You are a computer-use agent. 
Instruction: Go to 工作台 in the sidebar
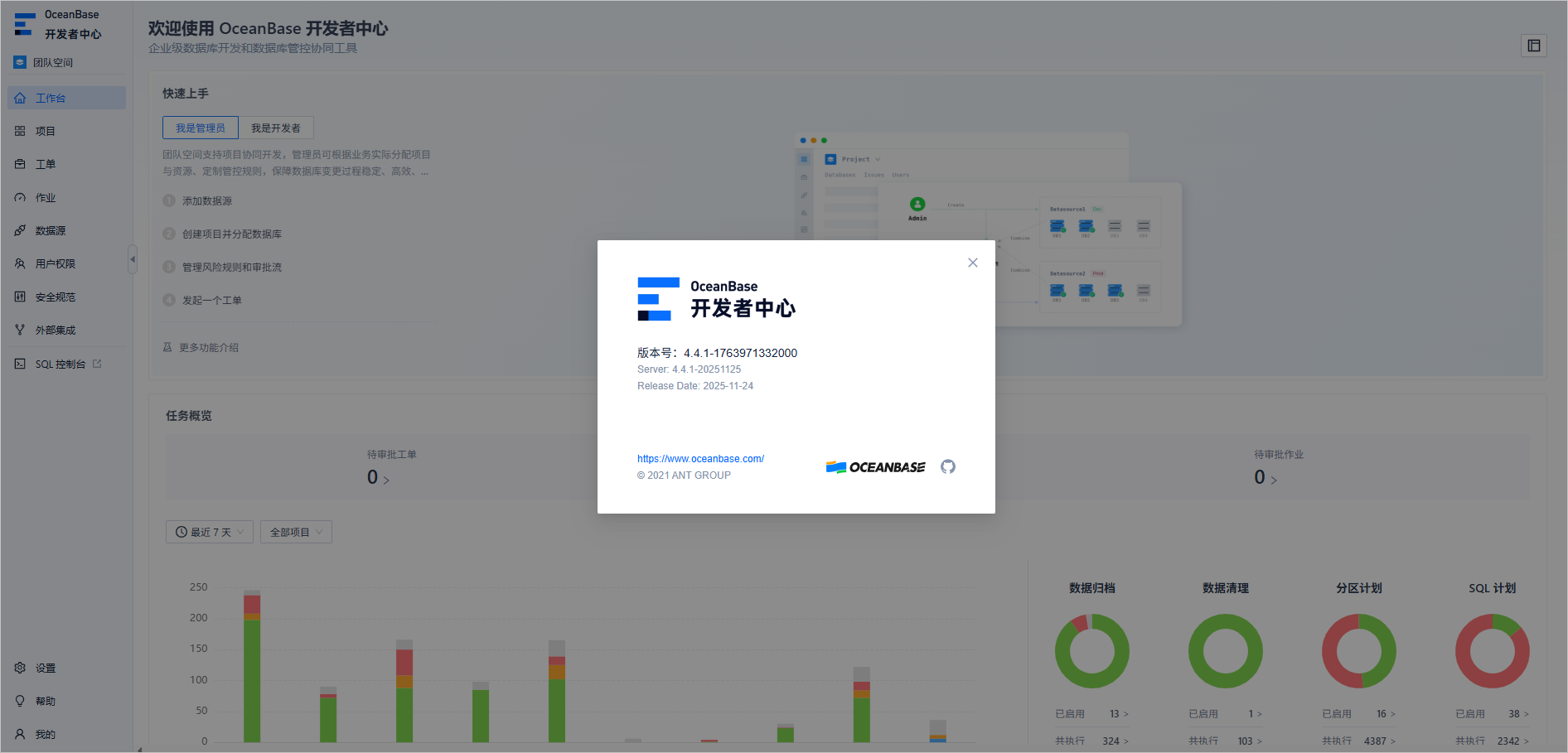66,98
